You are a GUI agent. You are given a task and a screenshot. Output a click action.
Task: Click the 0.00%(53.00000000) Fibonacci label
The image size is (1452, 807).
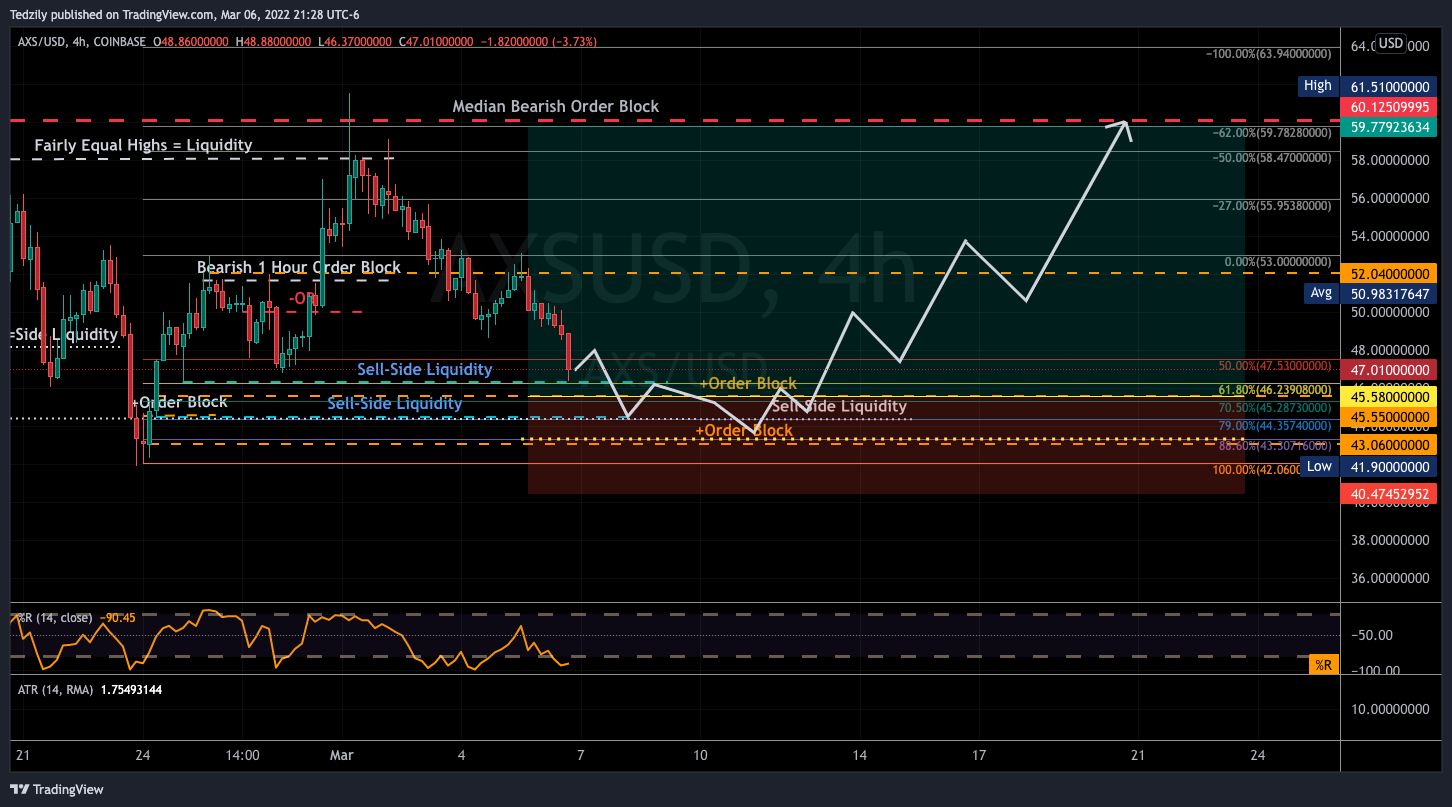point(1278,262)
